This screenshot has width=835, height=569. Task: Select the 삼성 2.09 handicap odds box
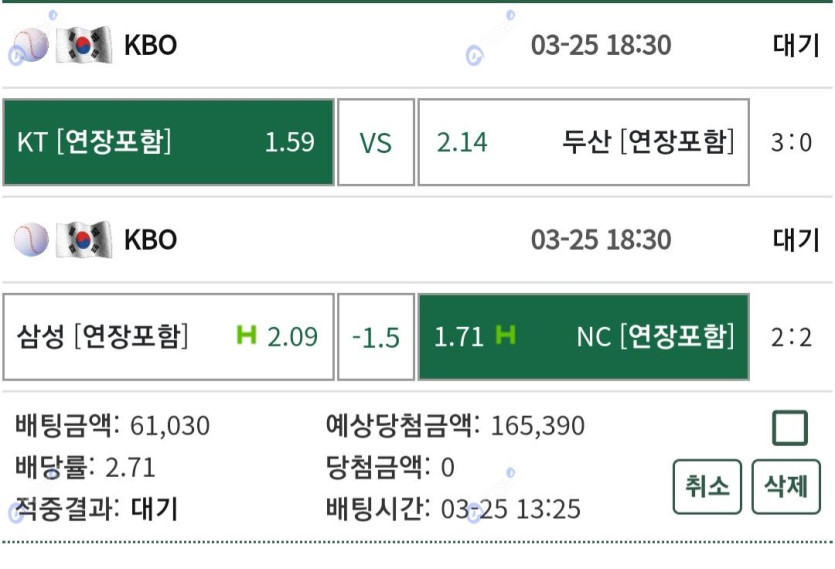168,337
